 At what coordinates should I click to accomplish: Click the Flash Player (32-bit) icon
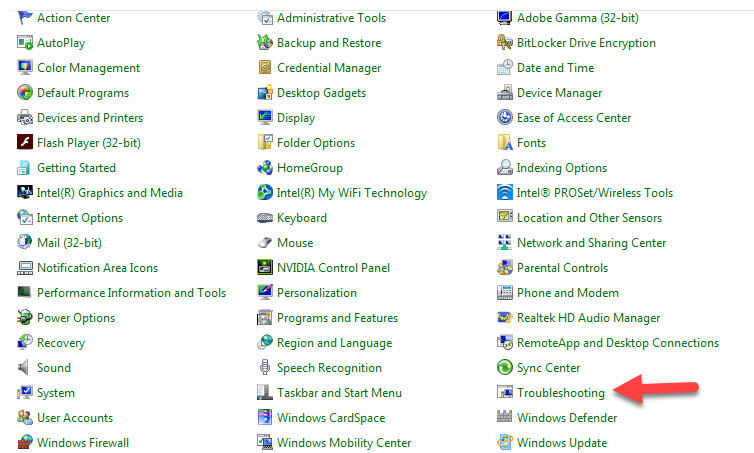click(25, 143)
